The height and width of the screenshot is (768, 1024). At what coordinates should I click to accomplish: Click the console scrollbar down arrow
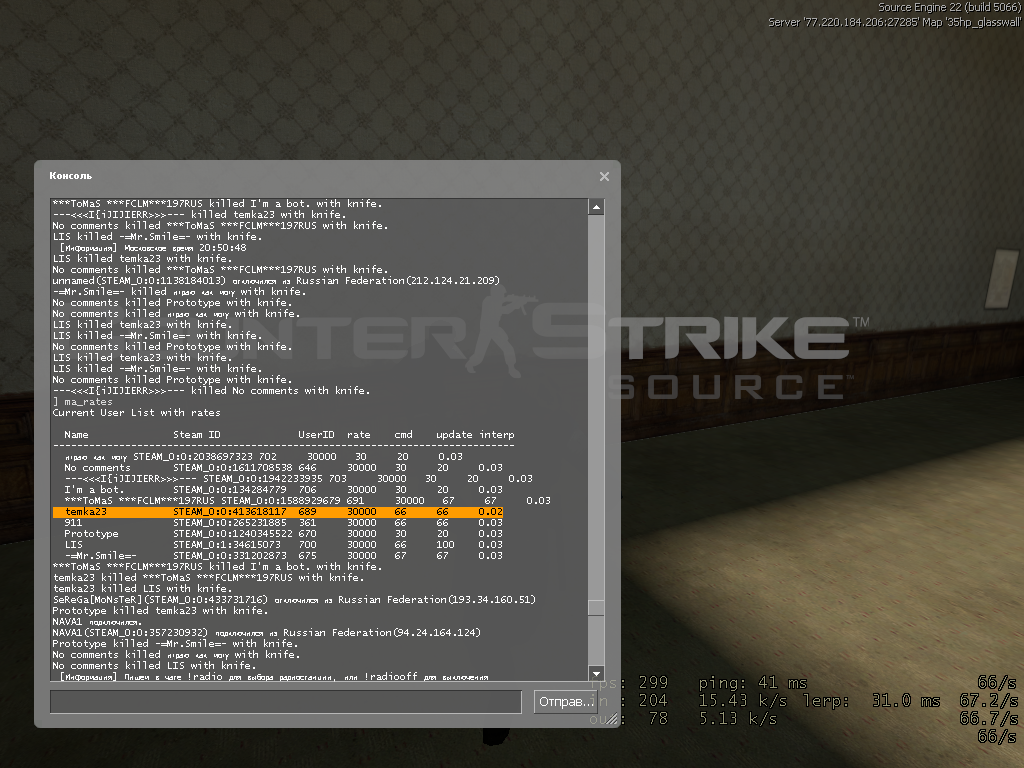596,673
